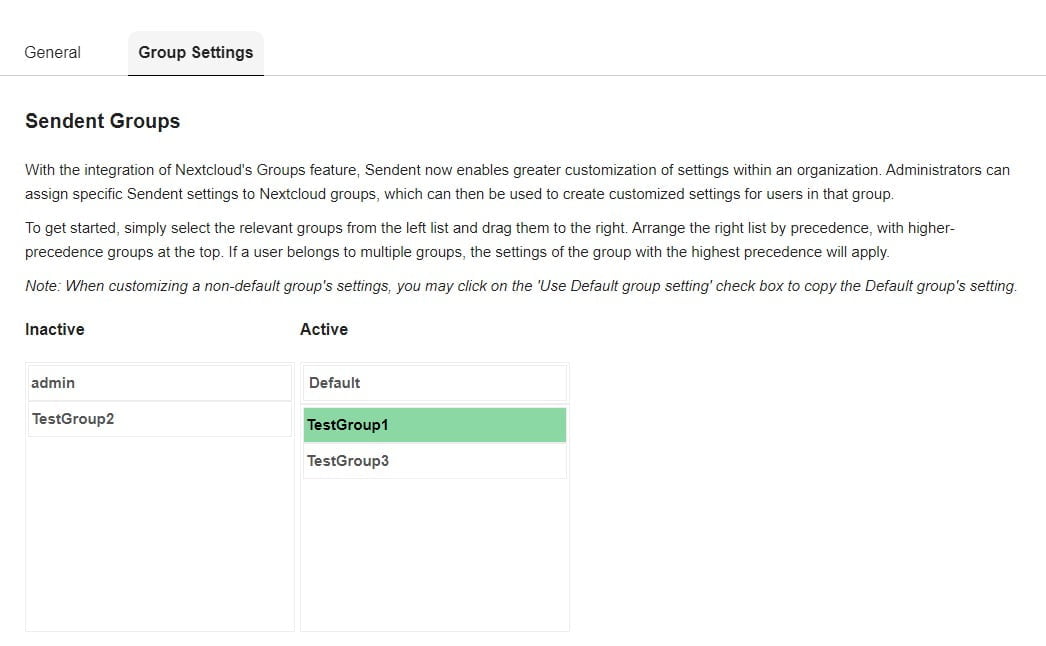Click TestGroup2 in the Inactive list

pyautogui.click(x=159, y=419)
